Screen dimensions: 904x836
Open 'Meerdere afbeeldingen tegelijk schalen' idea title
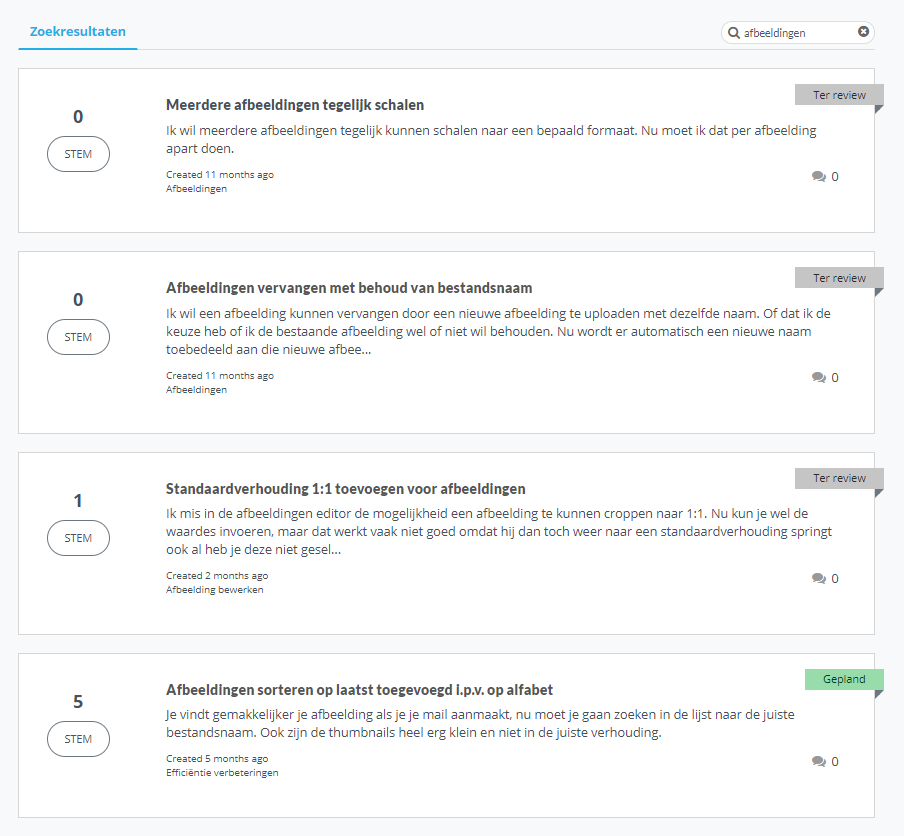pos(295,105)
